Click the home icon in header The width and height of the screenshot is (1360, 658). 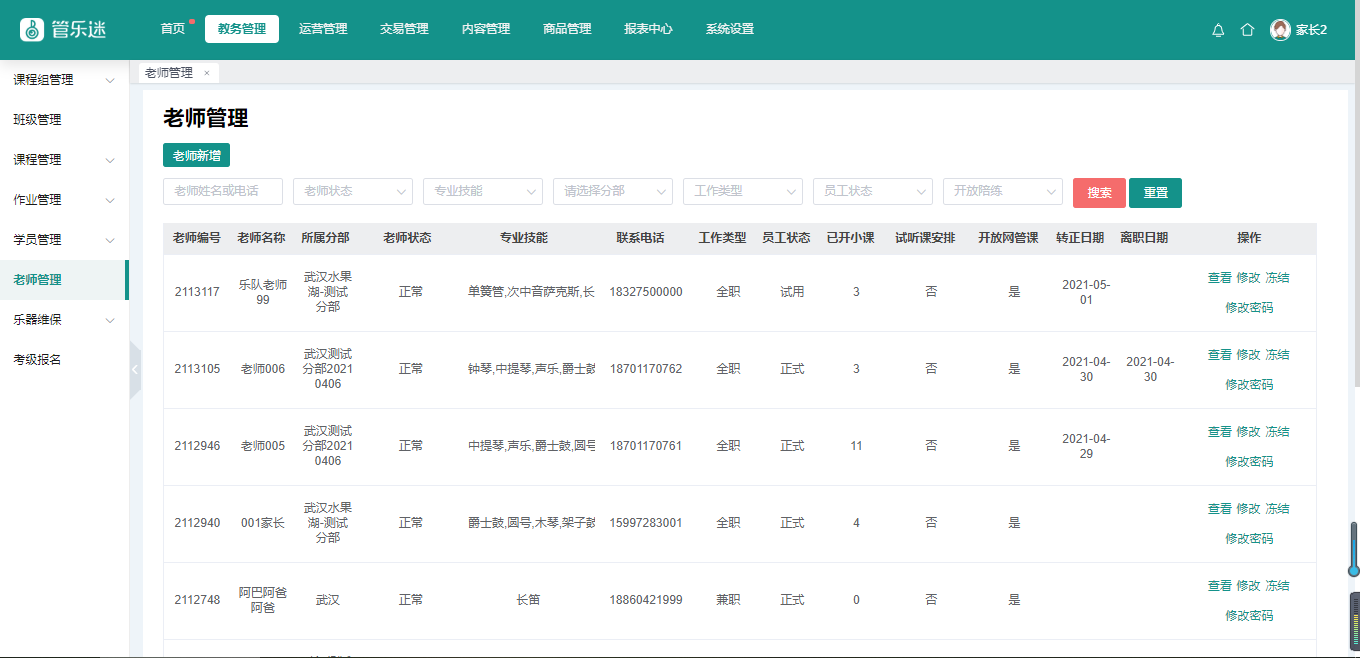click(x=1247, y=30)
